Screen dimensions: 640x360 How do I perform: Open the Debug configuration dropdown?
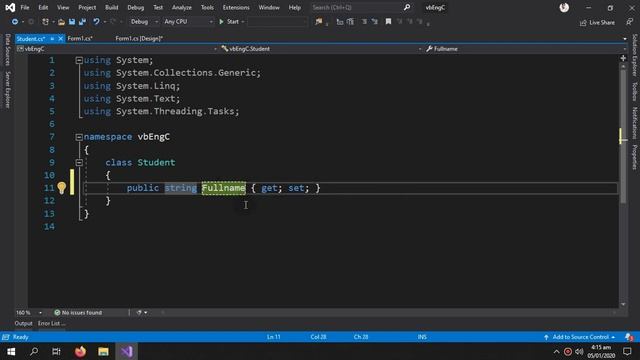[144, 22]
